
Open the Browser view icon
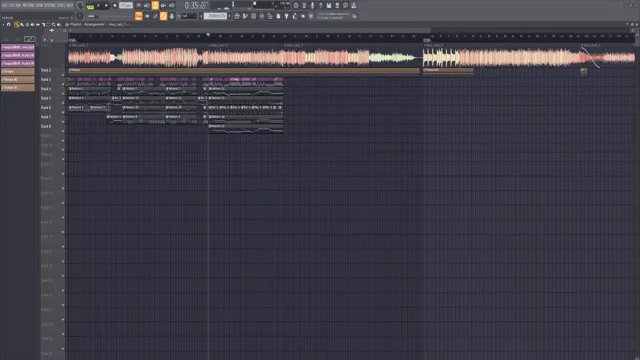click(x=270, y=16)
